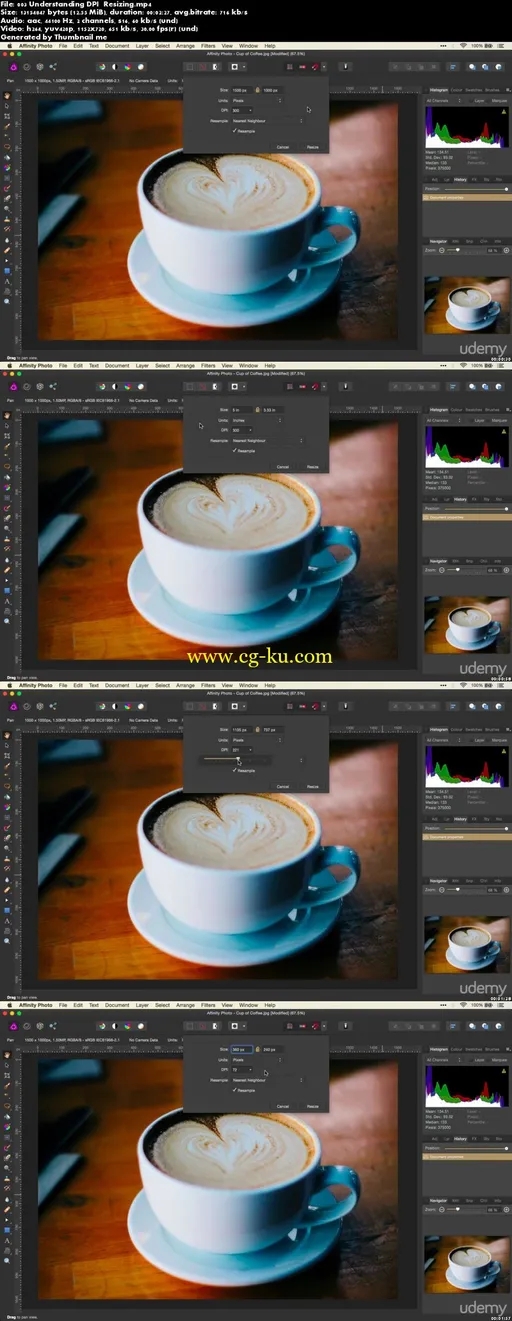
Task: Open Select menu in frame with DPI 201 dialog
Action: point(162,686)
